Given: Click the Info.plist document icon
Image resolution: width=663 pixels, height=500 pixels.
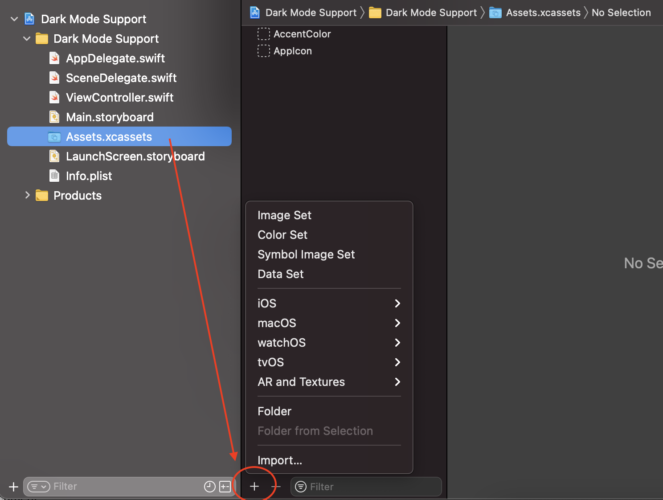Looking at the screenshot, I should click(54, 175).
